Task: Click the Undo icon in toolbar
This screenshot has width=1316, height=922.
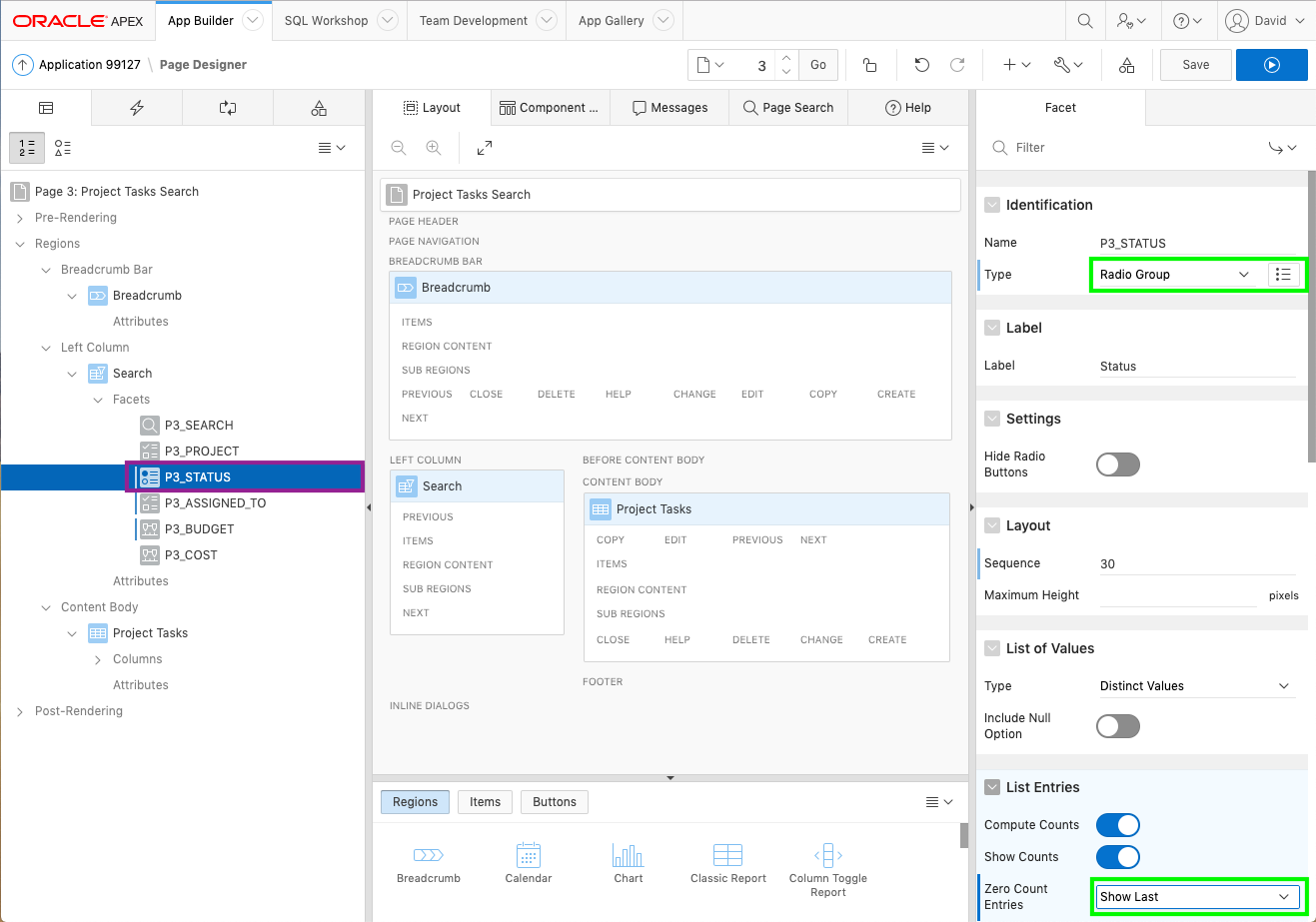Action: (x=921, y=65)
